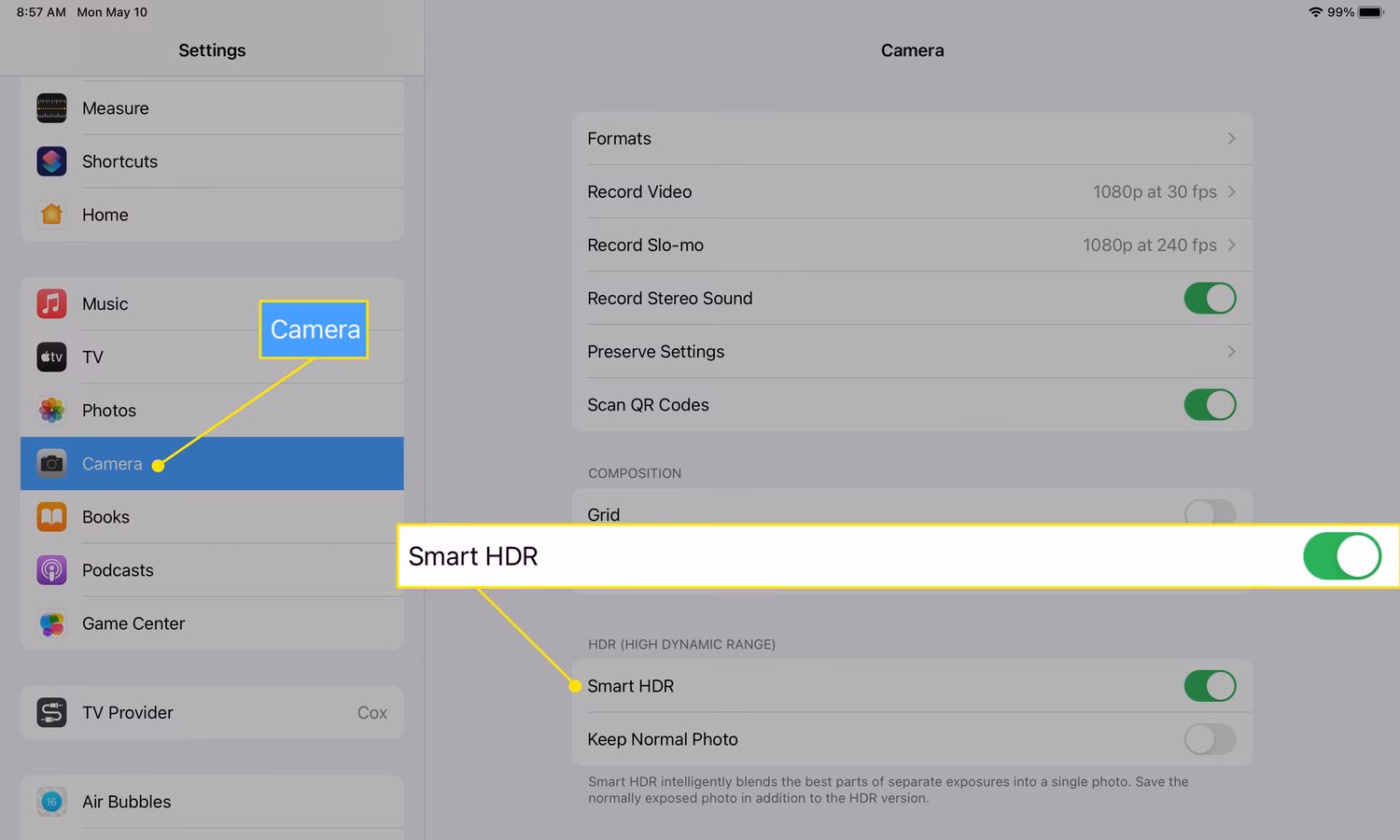Image resolution: width=1400 pixels, height=840 pixels.
Task: Tap the Home app icon
Action: [51, 215]
